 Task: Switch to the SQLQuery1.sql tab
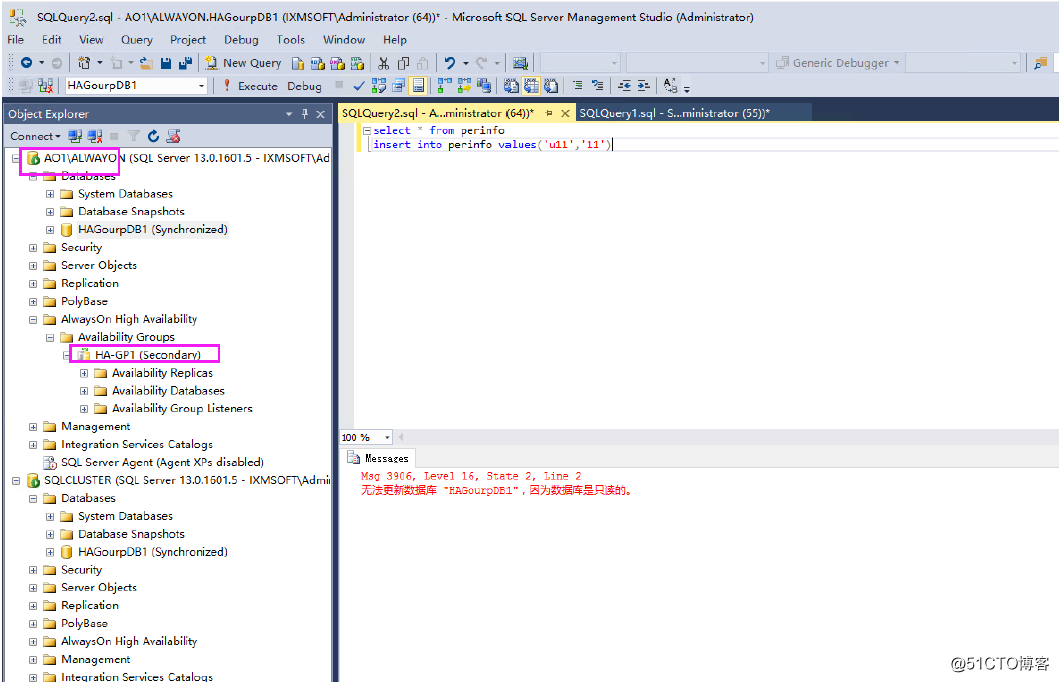point(674,113)
